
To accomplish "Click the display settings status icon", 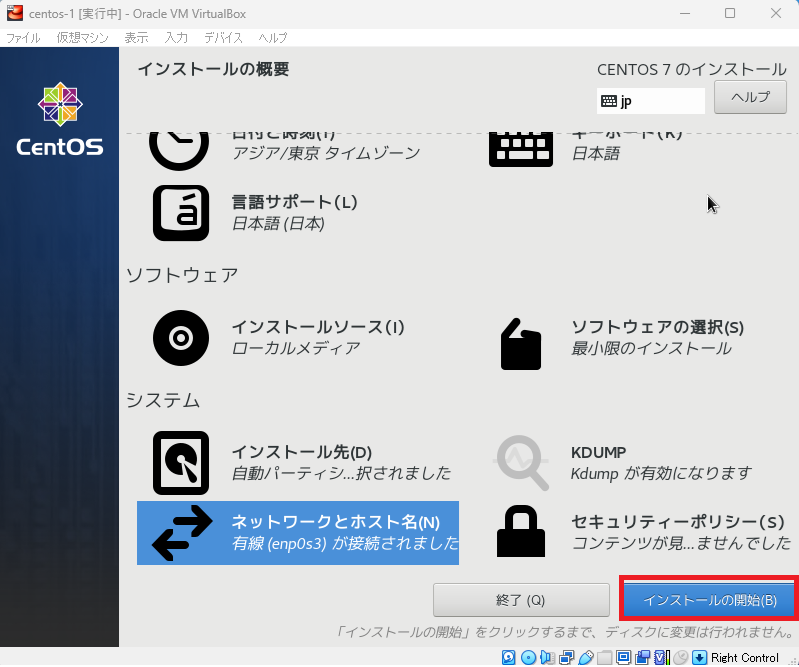I will tap(623, 657).
